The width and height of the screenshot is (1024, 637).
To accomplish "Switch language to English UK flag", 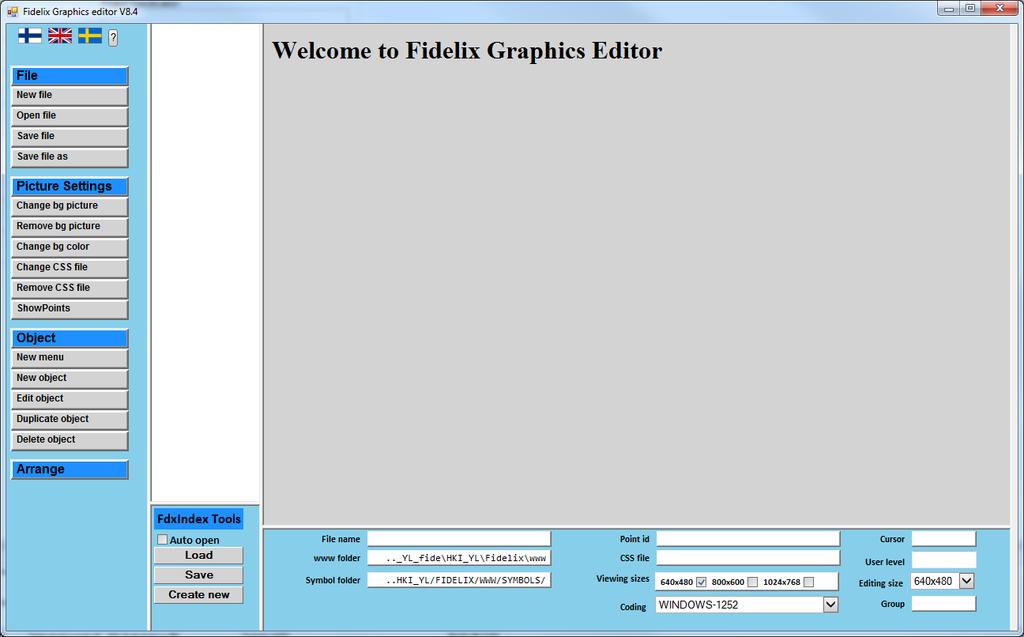I will point(60,36).
